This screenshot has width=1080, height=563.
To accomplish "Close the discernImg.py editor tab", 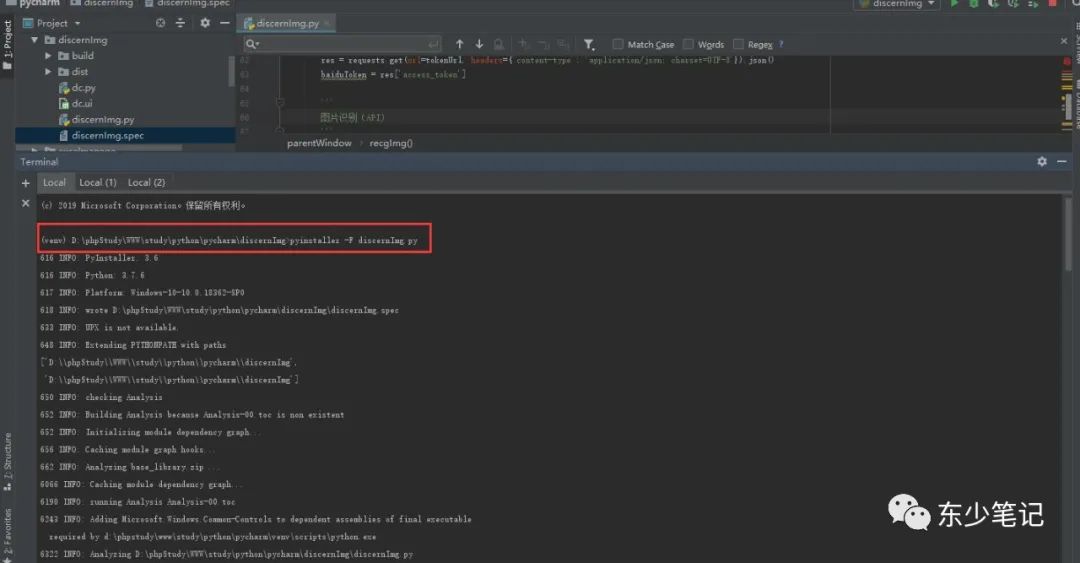I will click(327, 23).
